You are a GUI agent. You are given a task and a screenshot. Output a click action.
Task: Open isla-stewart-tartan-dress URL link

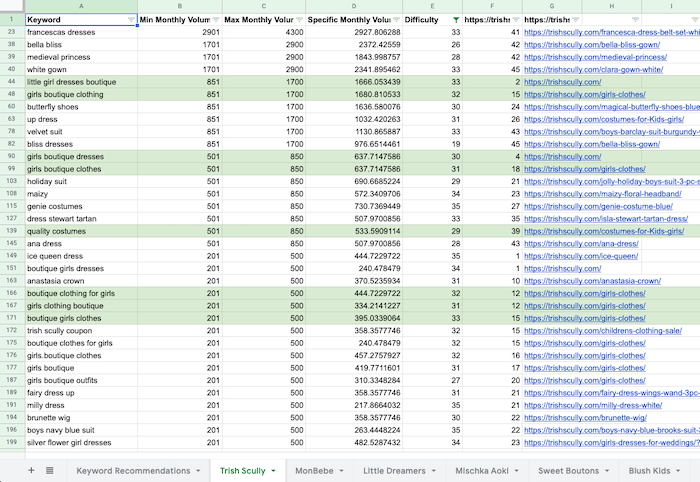pos(606,219)
